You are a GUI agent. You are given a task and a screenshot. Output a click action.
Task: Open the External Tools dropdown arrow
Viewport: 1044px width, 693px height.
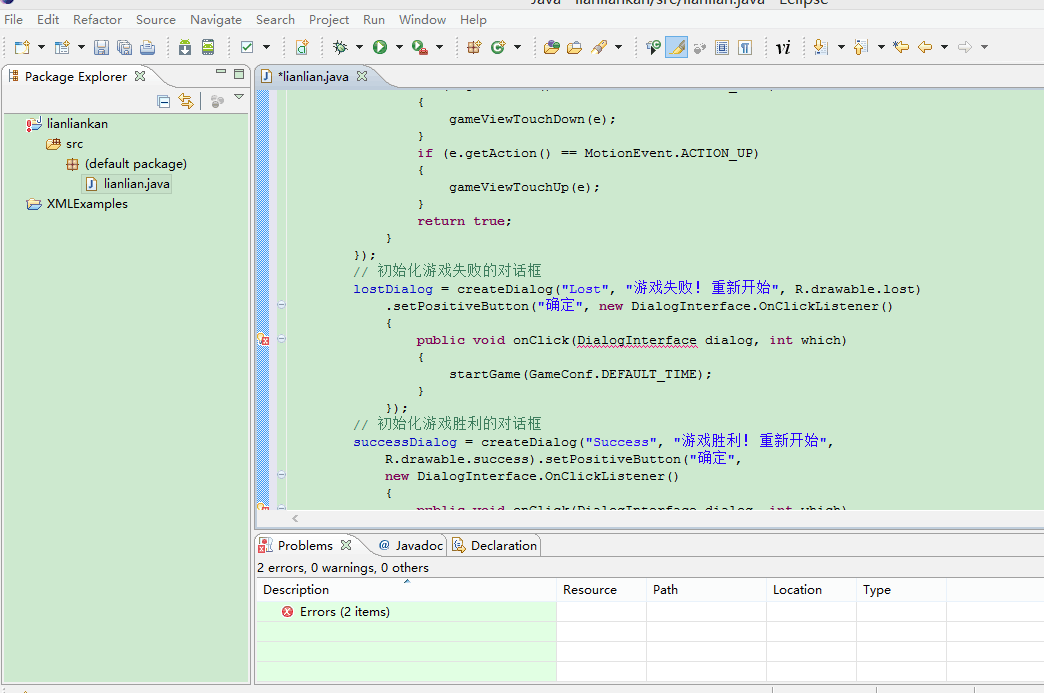[x=439, y=47]
